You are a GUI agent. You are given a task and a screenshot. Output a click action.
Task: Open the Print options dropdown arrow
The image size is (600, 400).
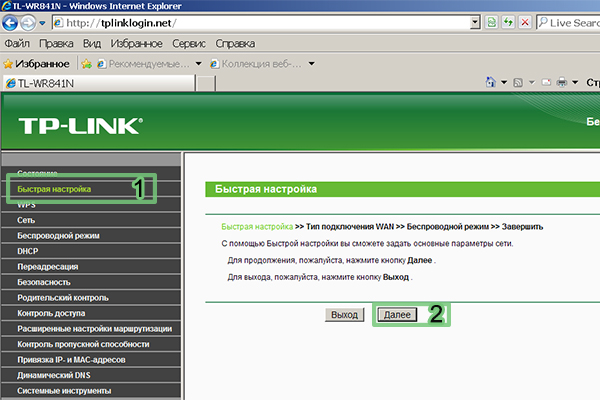click(x=576, y=82)
